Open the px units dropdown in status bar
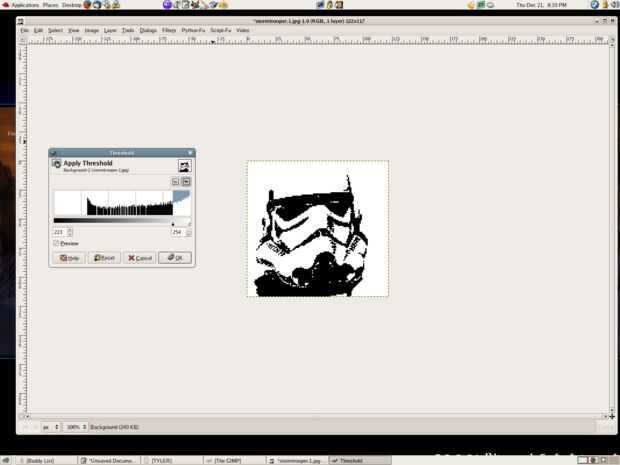 coord(51,427)
